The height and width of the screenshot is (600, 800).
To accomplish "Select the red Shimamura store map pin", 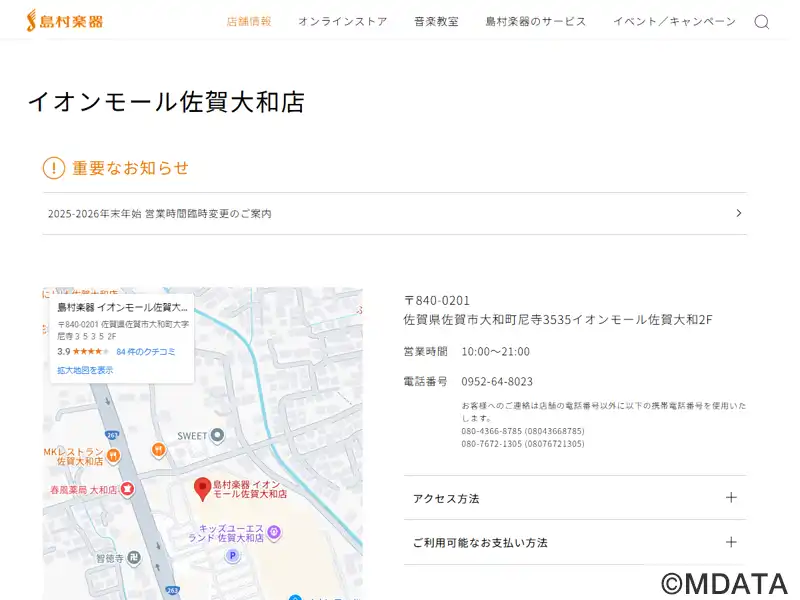I will click(x=202, y=488).
